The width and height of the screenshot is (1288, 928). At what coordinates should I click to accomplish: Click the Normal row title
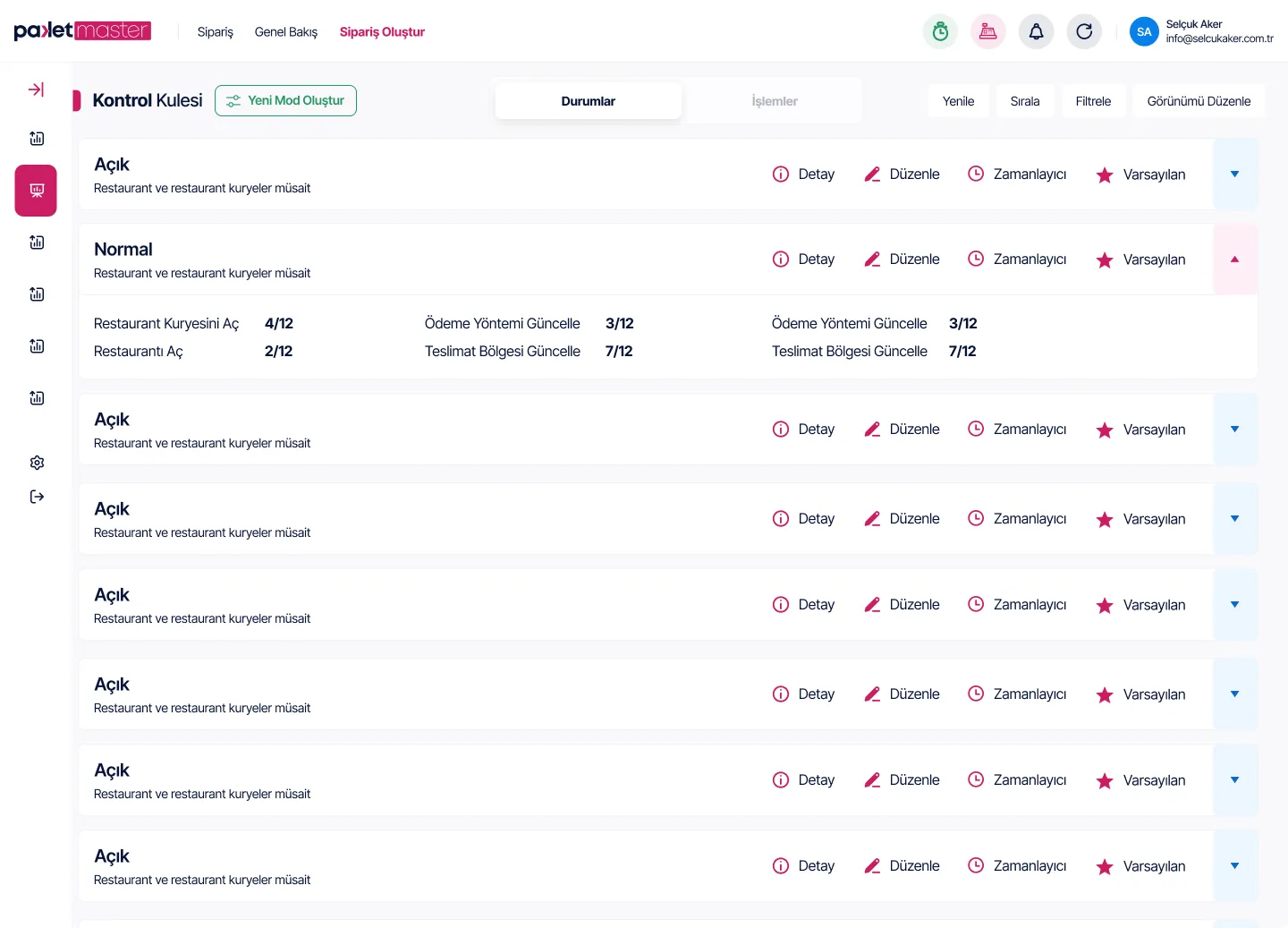pyautogui.click(x=123, y=250)
